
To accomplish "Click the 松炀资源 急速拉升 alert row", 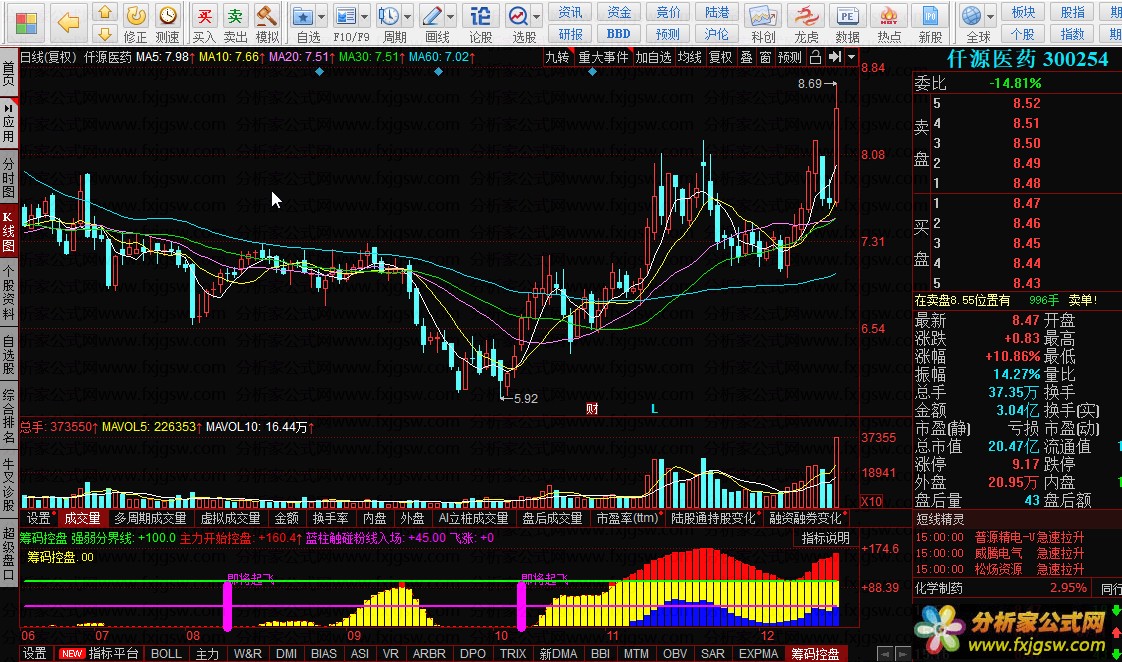I will (x=1000, y=570).
